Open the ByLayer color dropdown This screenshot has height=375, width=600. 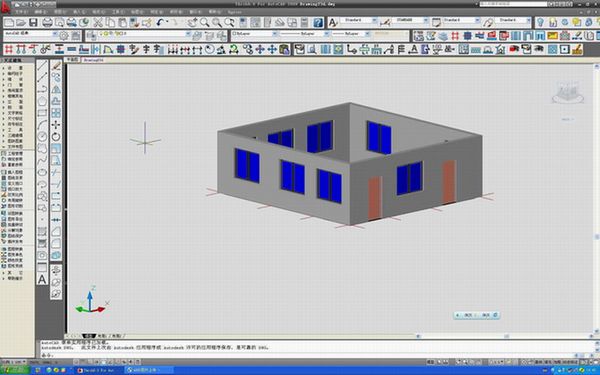(275, 34)
